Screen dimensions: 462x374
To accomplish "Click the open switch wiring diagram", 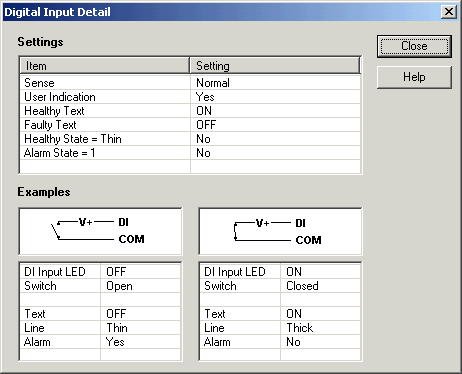I will click(100, 231).
